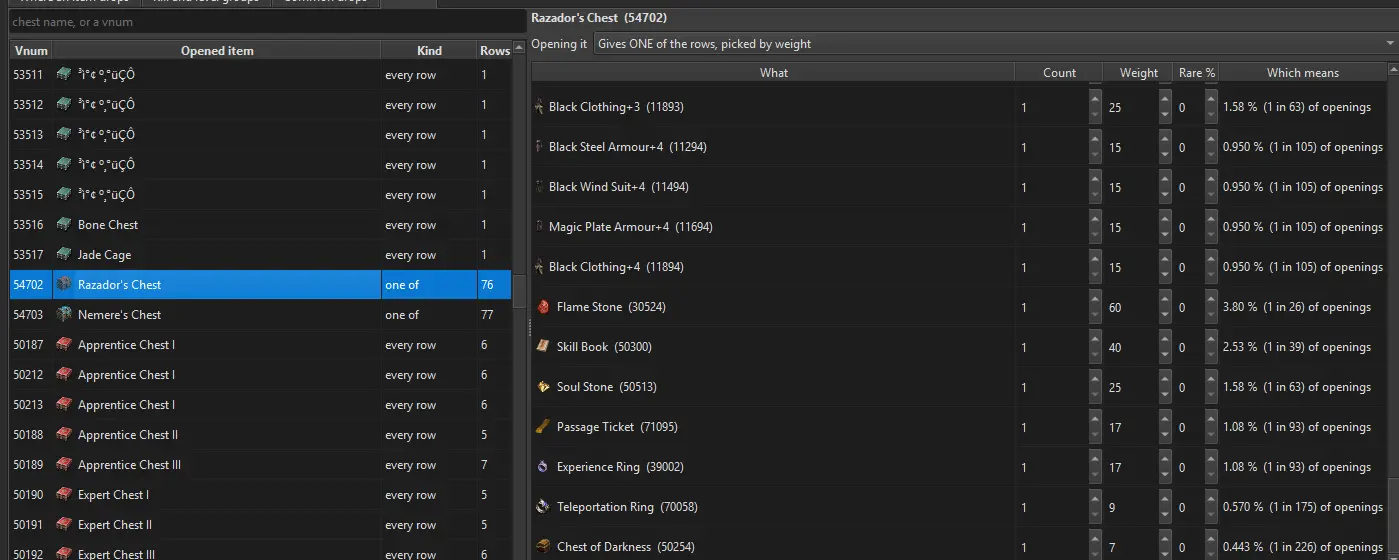Focus the chest name or vnum search field
Screen dimensions: 1399x560
[x=267, y=21]
